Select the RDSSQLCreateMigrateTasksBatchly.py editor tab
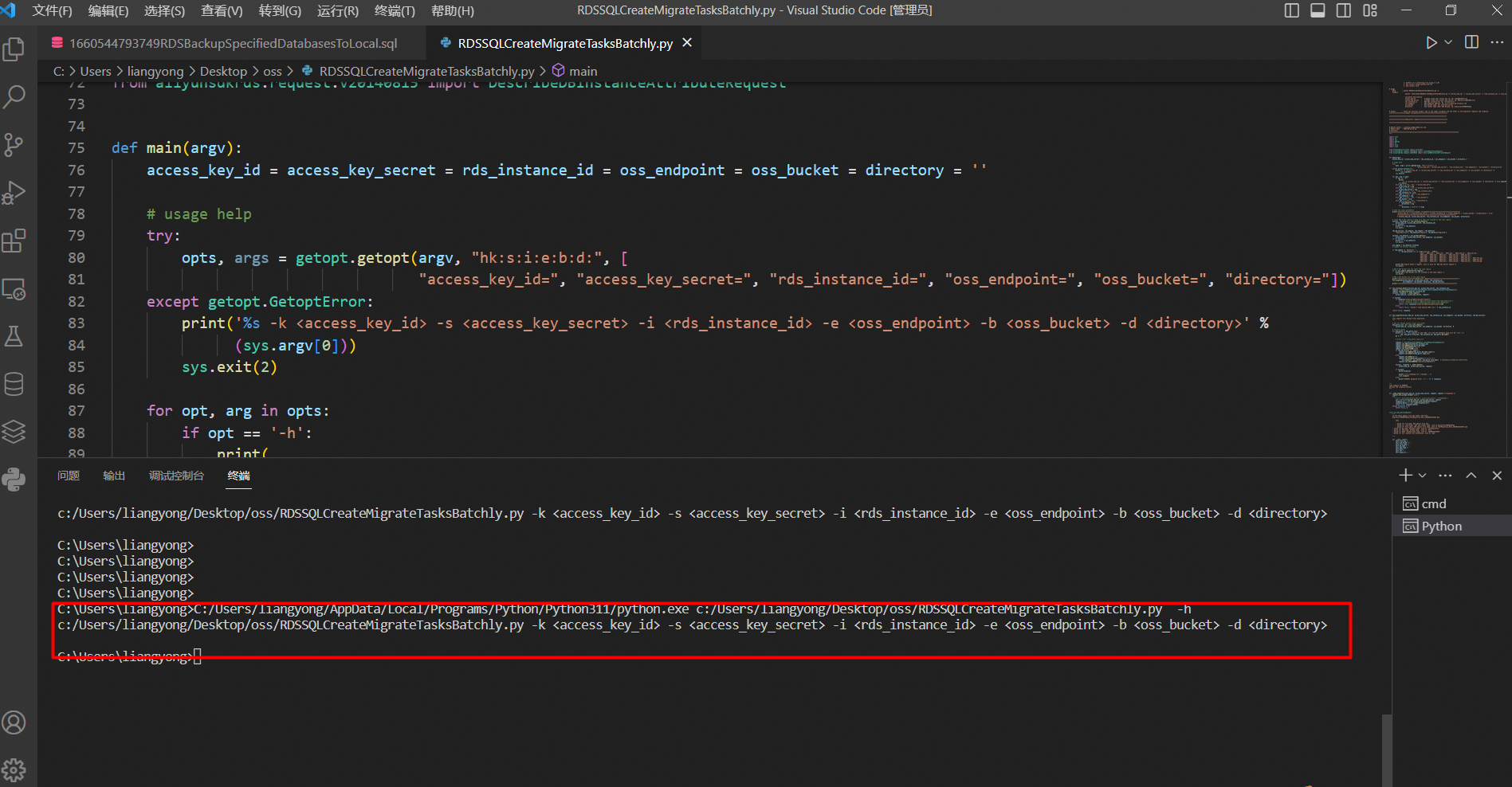 (564, 43)
